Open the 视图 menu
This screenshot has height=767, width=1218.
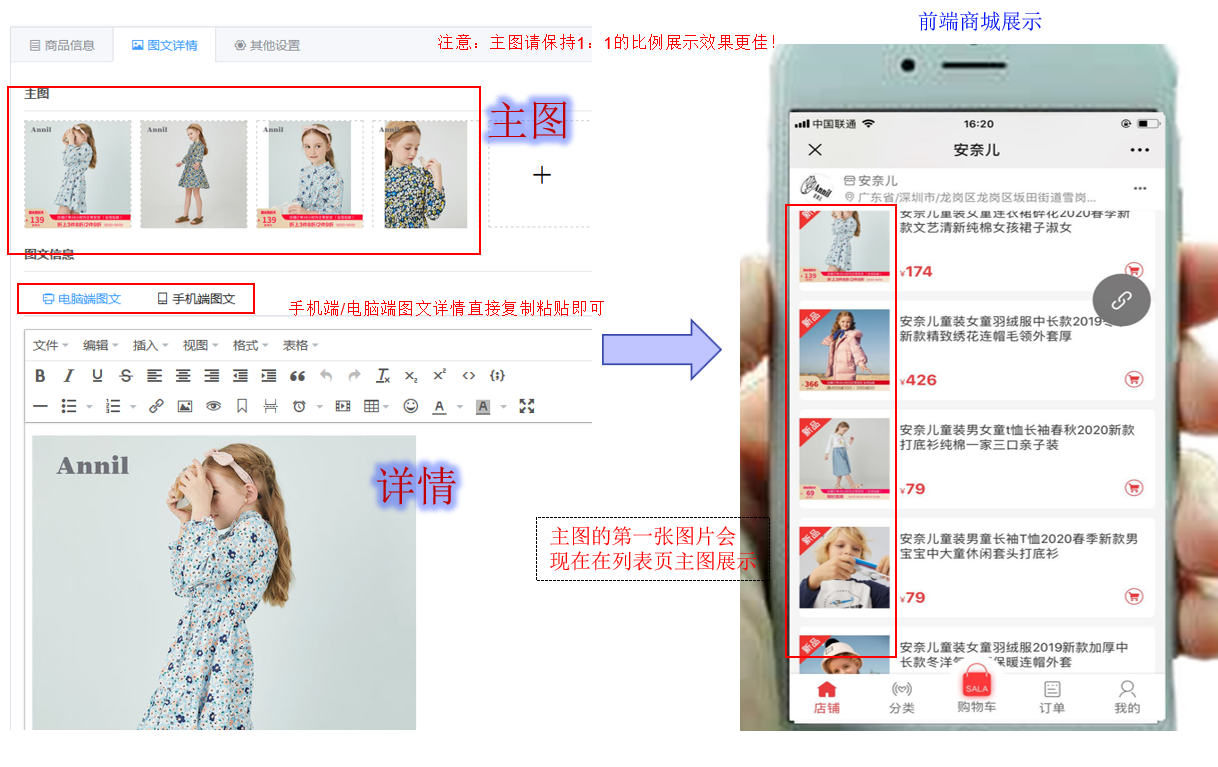click(200, 345)
